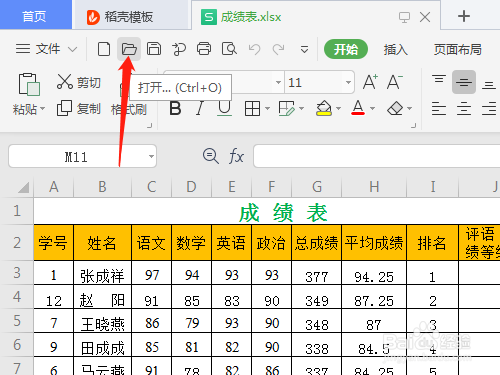
Task: Click the New document icon
Action: pos(104,49)
